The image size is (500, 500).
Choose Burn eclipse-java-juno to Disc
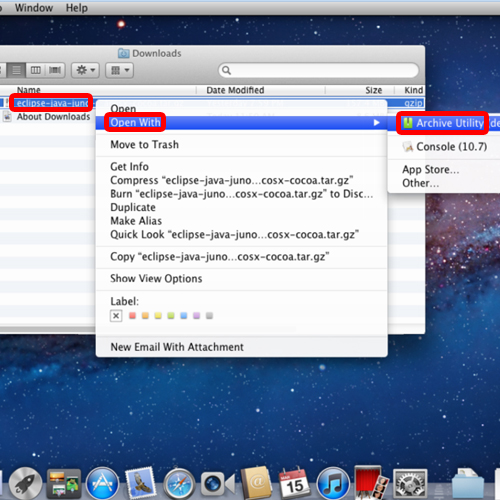click(x=242, y=194)
